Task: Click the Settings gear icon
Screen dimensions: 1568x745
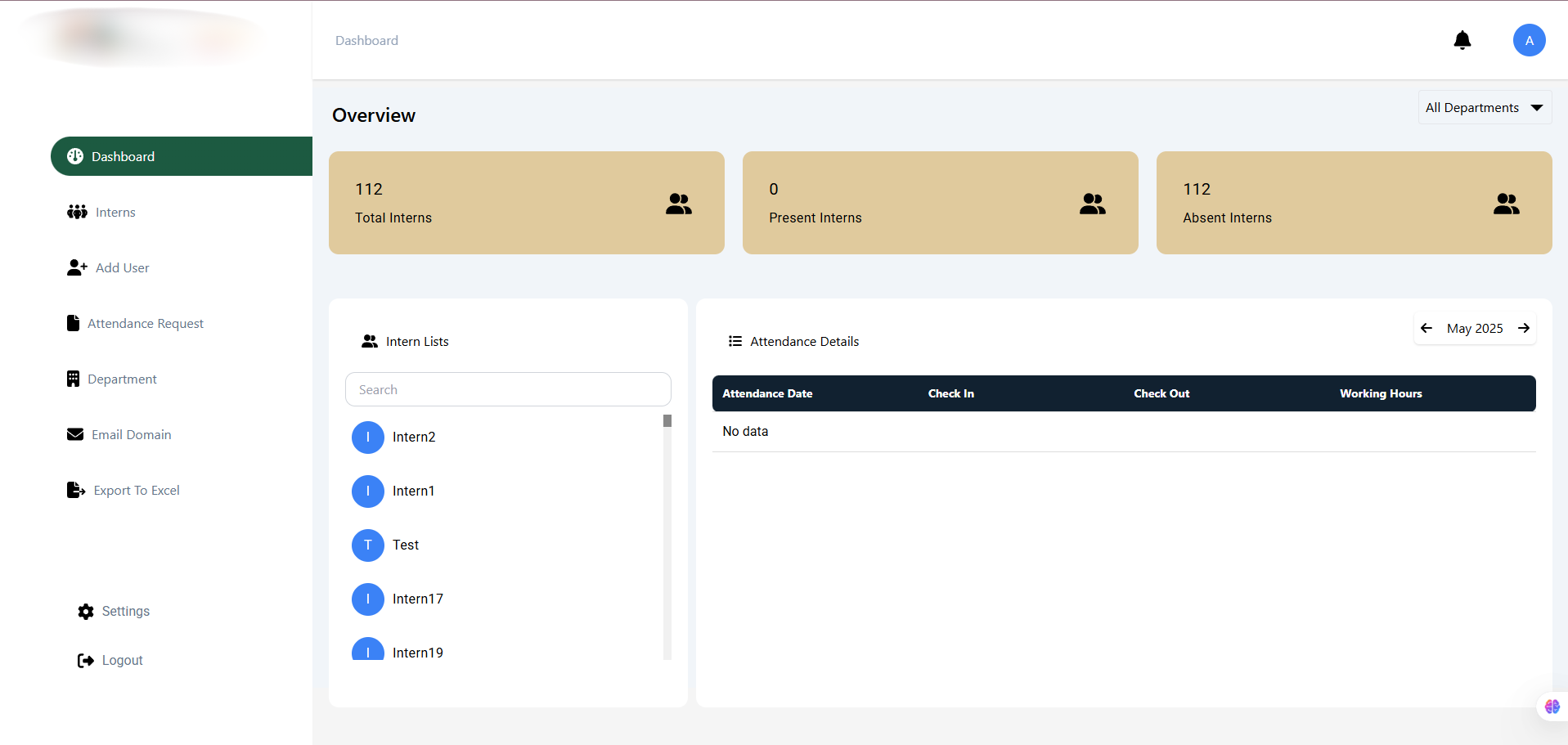Action: click(x=86, y=612)
